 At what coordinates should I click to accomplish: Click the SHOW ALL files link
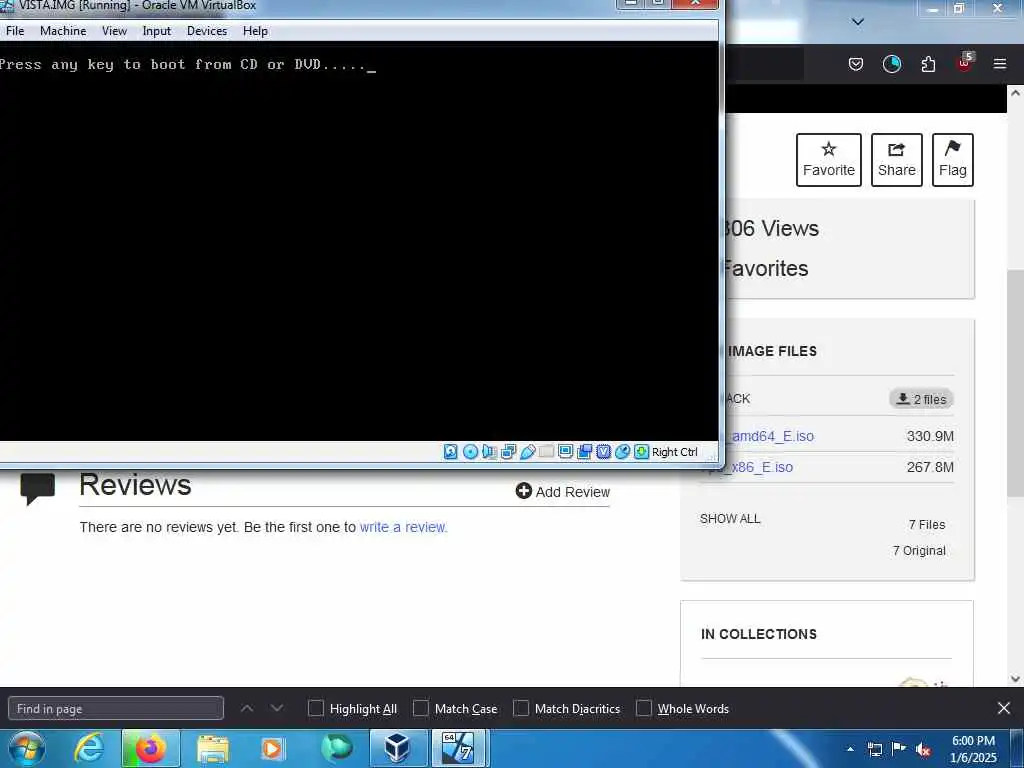click(x=730, y=519)
